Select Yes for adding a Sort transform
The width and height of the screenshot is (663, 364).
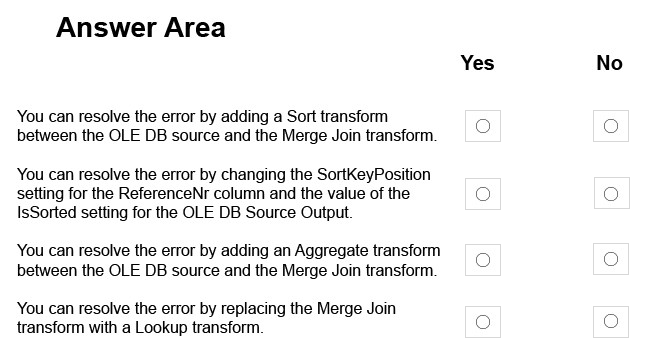click(483, 126)
